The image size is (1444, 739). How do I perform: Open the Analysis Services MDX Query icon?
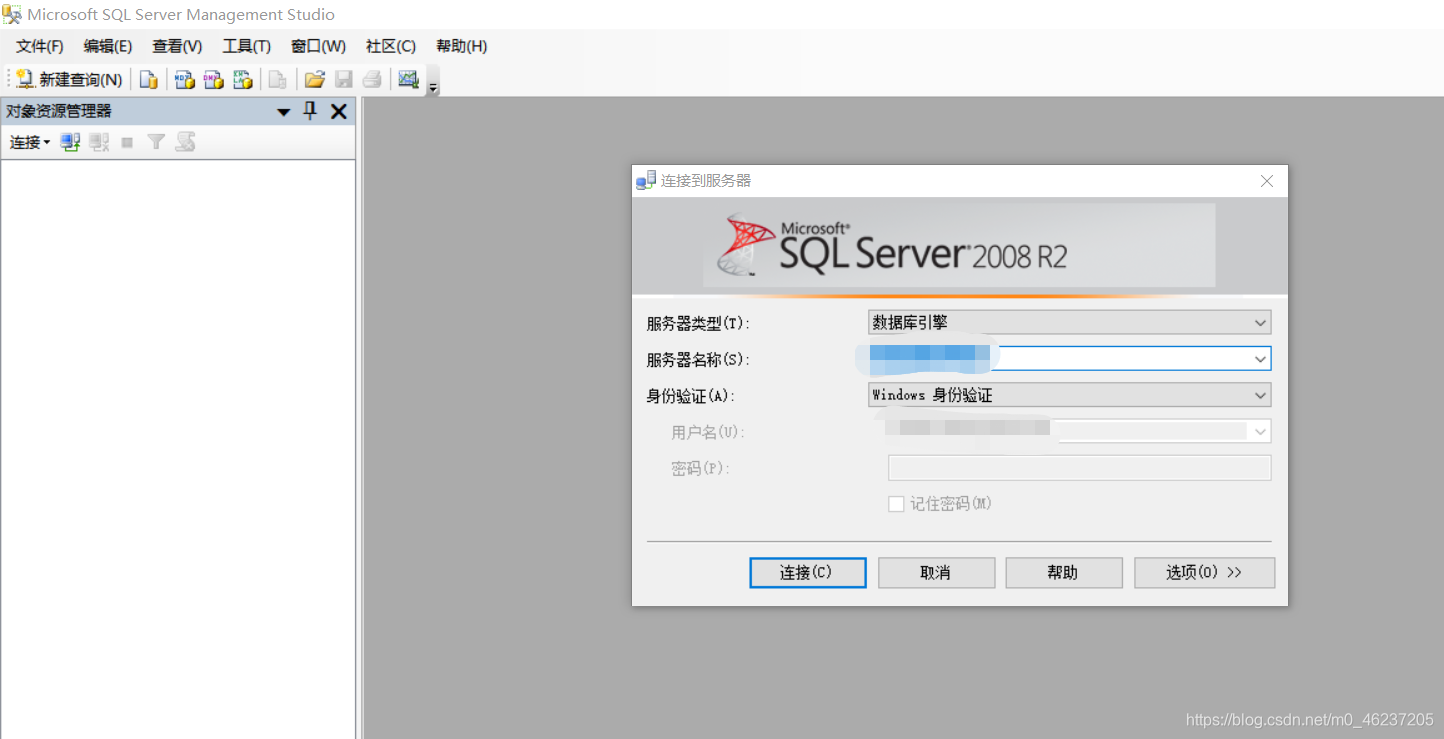point(184,80)
